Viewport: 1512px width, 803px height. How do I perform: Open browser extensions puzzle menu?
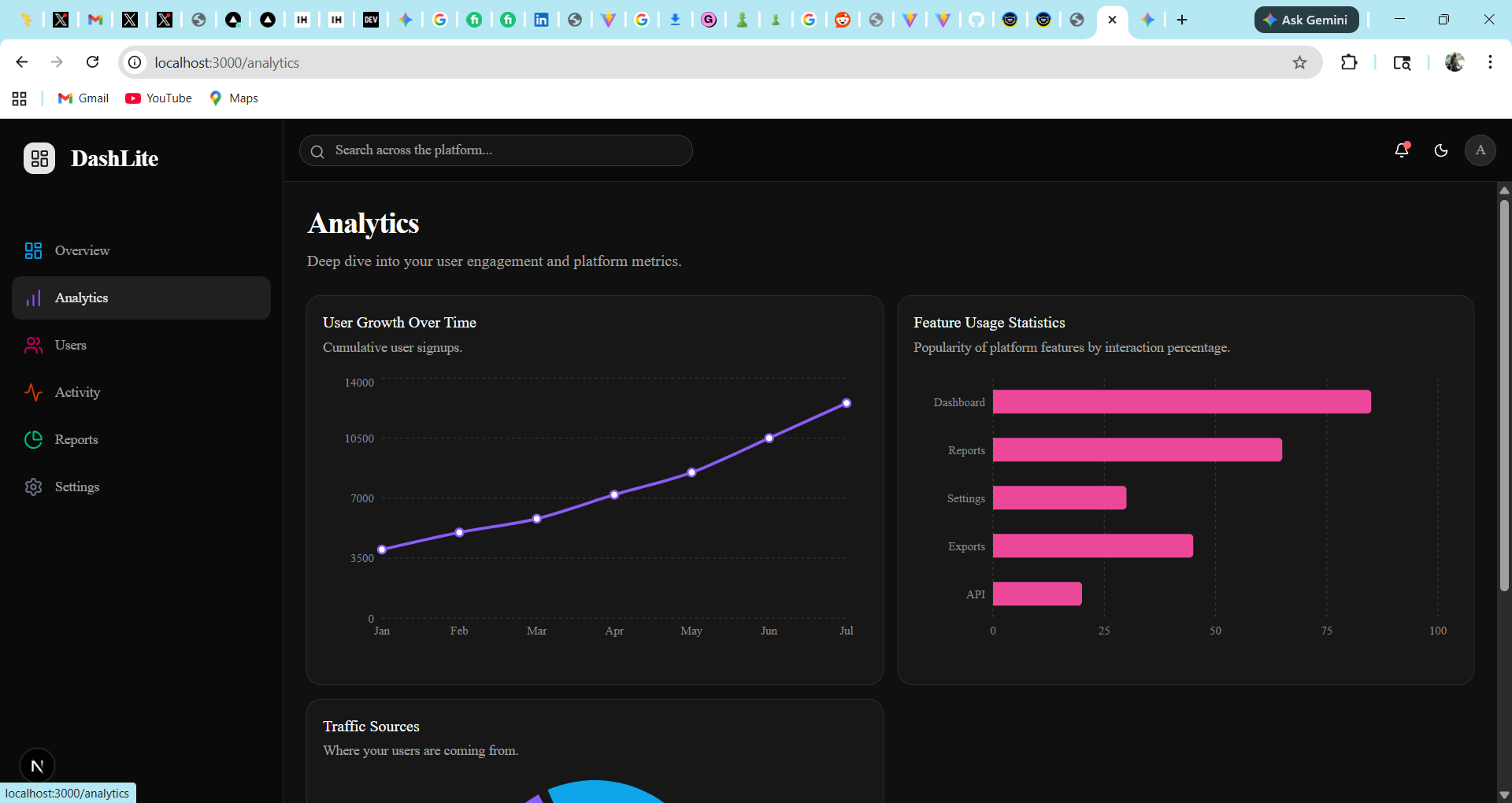click(x=1348, y=62)
